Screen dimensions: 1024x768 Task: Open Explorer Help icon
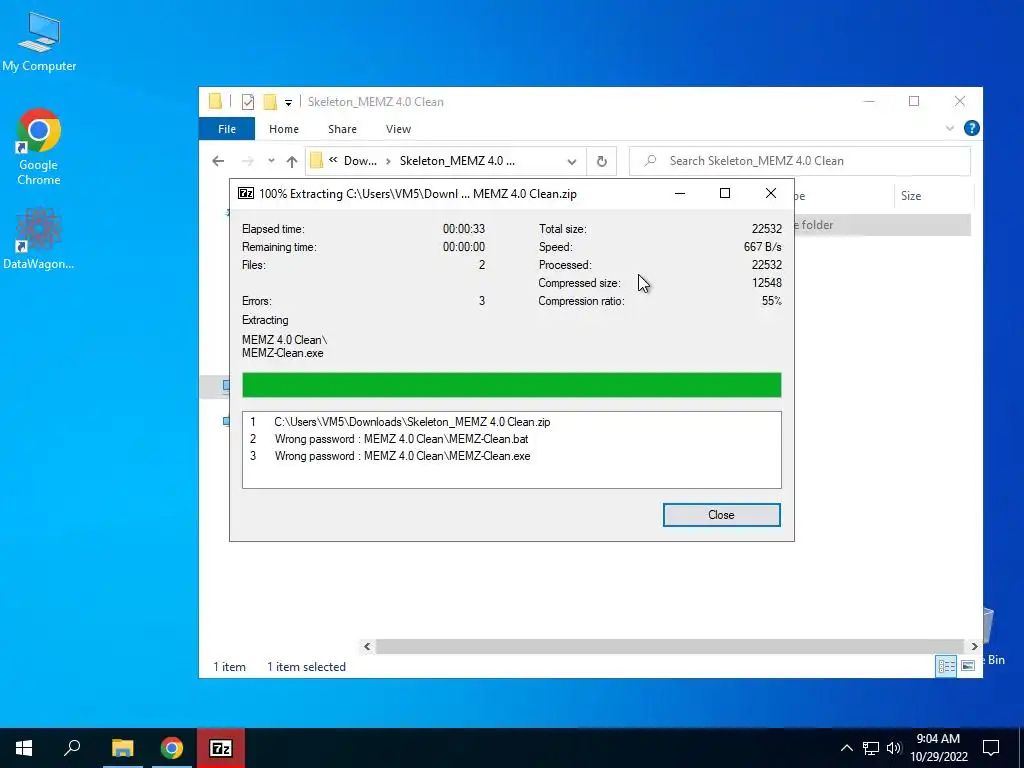point(971,129)
